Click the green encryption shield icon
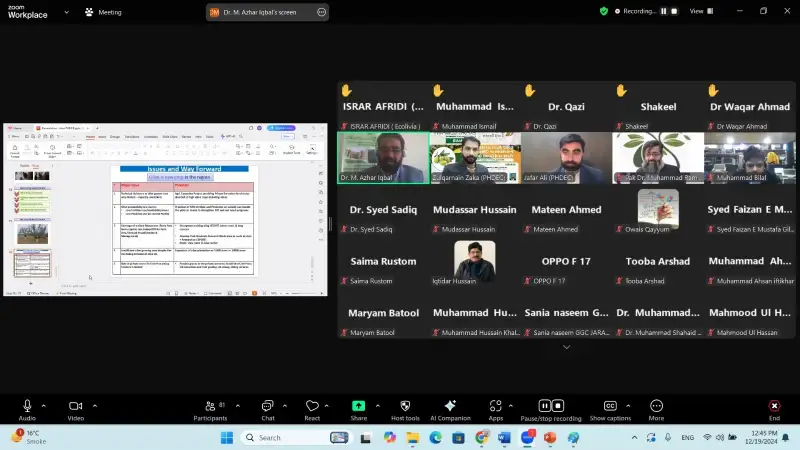The image size is (800, 450). [x=604, y=11]
